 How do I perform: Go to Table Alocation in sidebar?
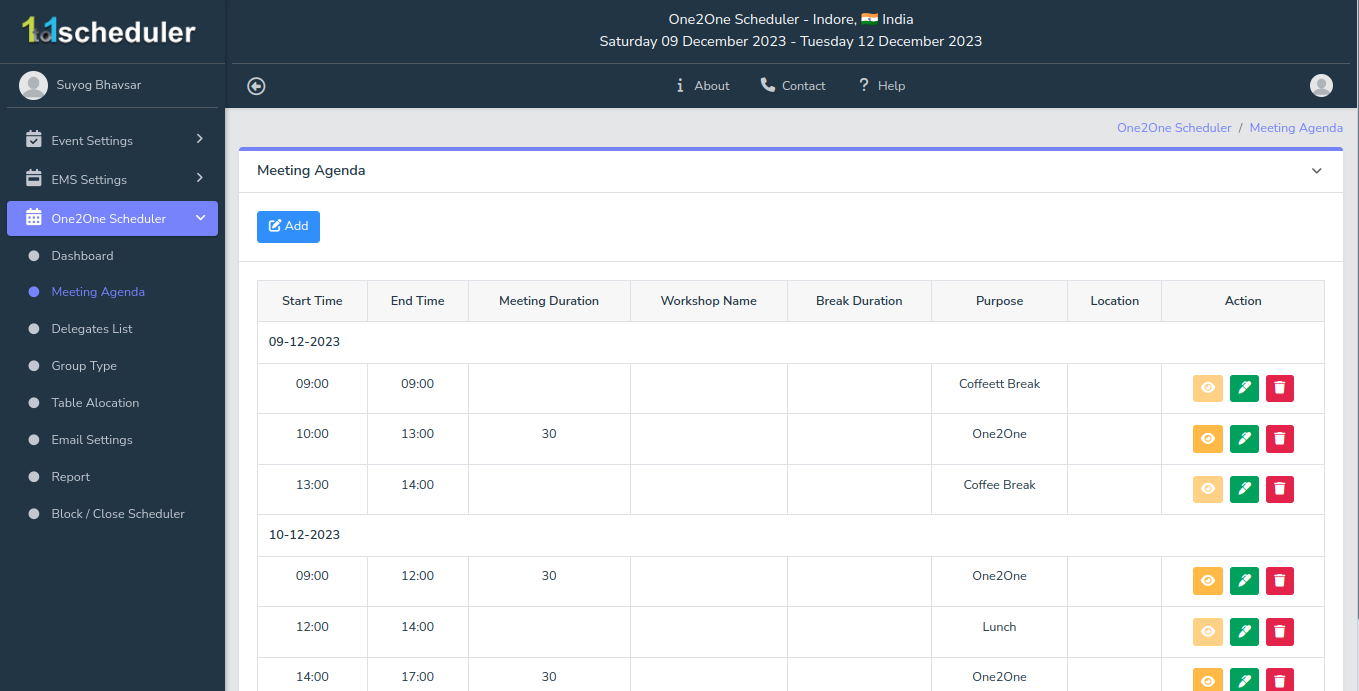95,403
